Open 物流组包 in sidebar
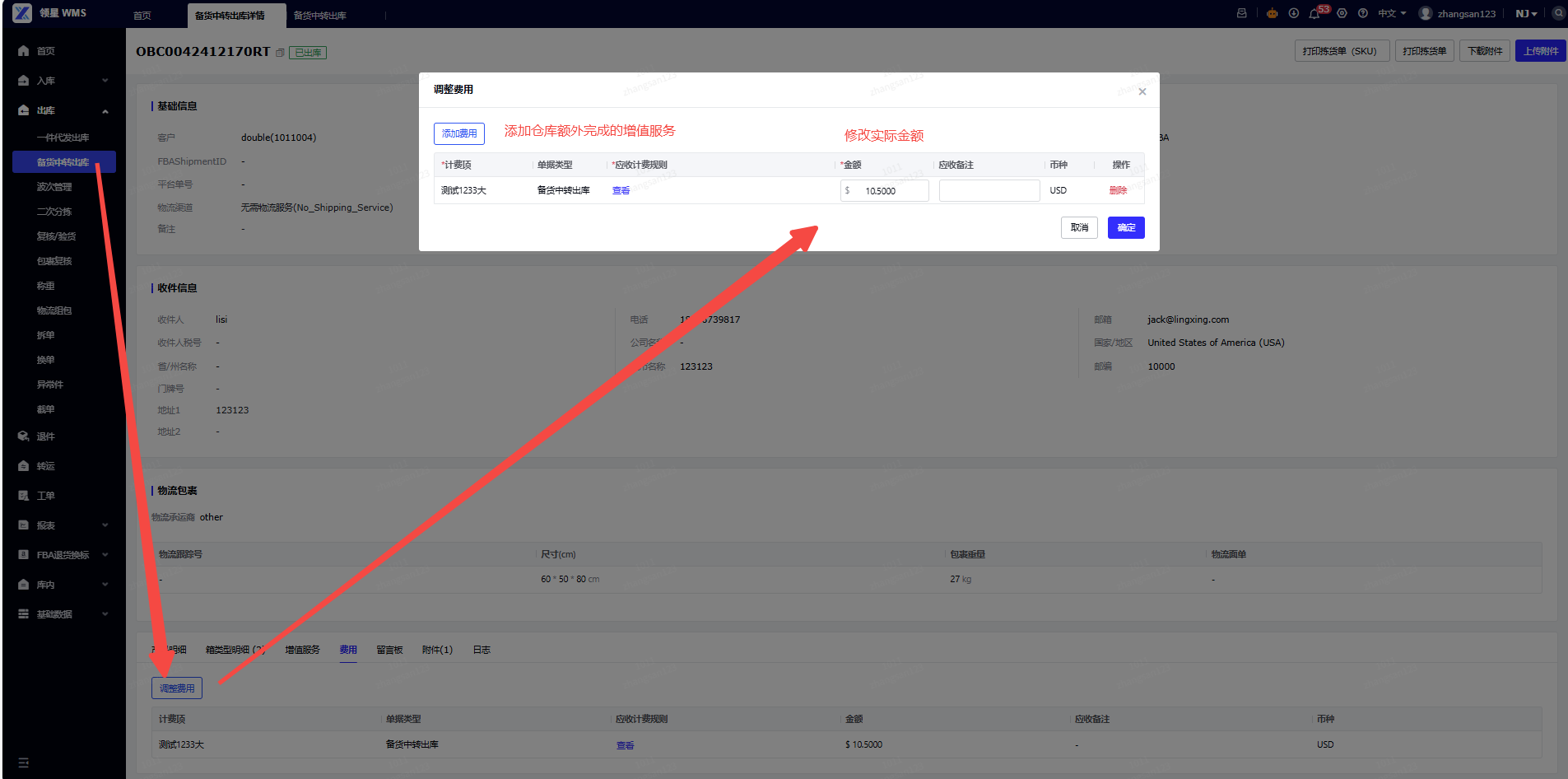This screenshot has width=1568, height=779. [x=54, y=310]
